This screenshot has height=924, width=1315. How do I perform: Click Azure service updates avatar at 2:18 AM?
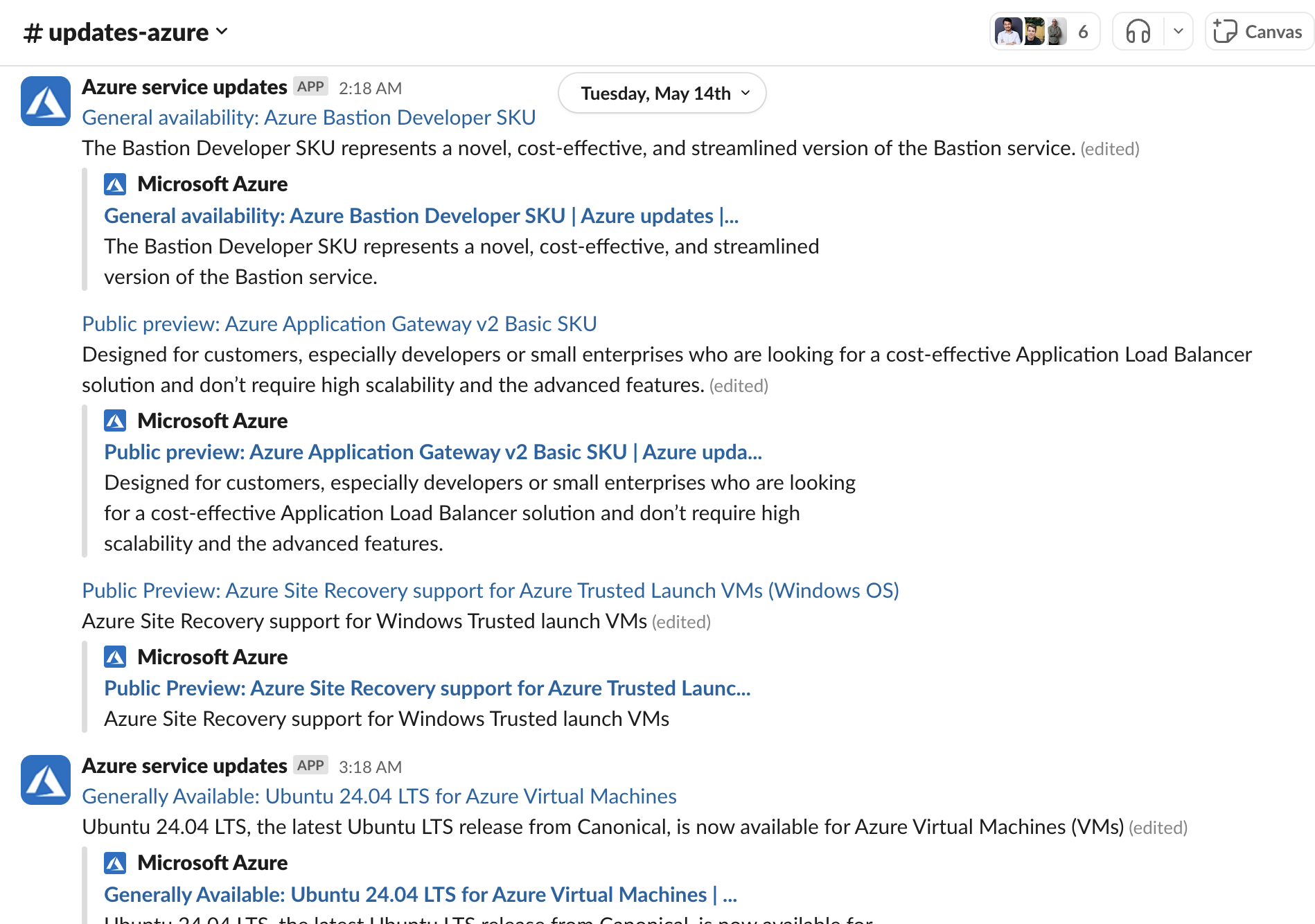46,101
